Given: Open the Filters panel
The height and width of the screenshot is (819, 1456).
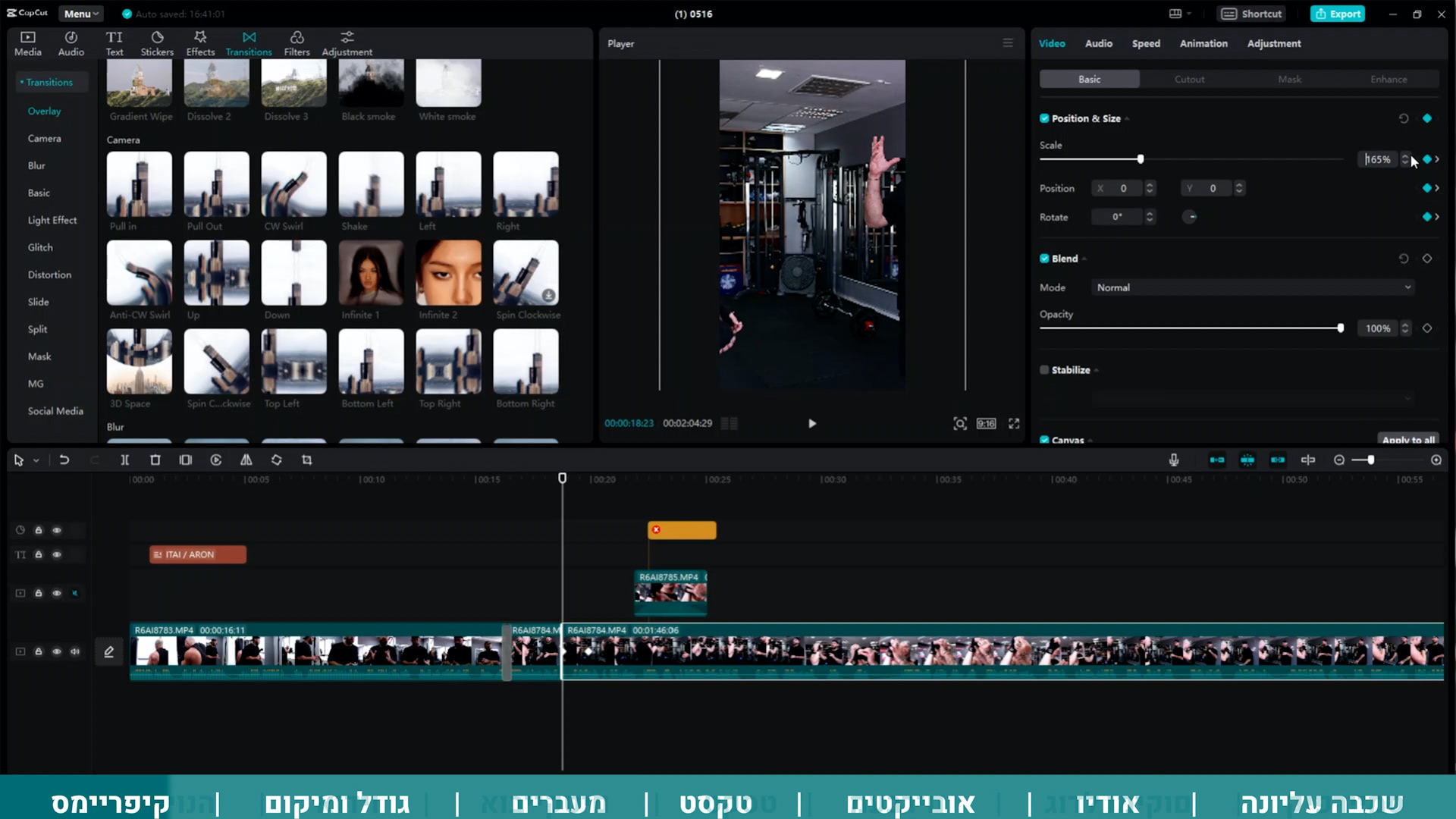Looking at the screenshot, I should point(297,43).
